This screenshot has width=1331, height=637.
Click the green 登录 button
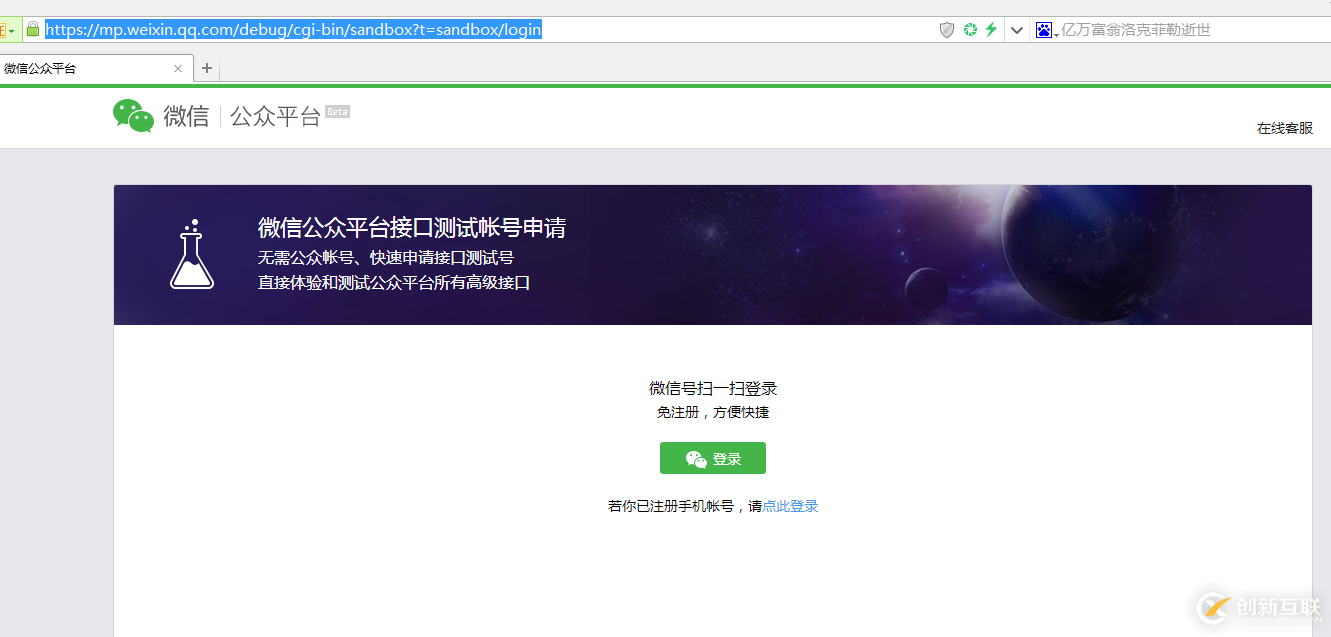[713, 458]
